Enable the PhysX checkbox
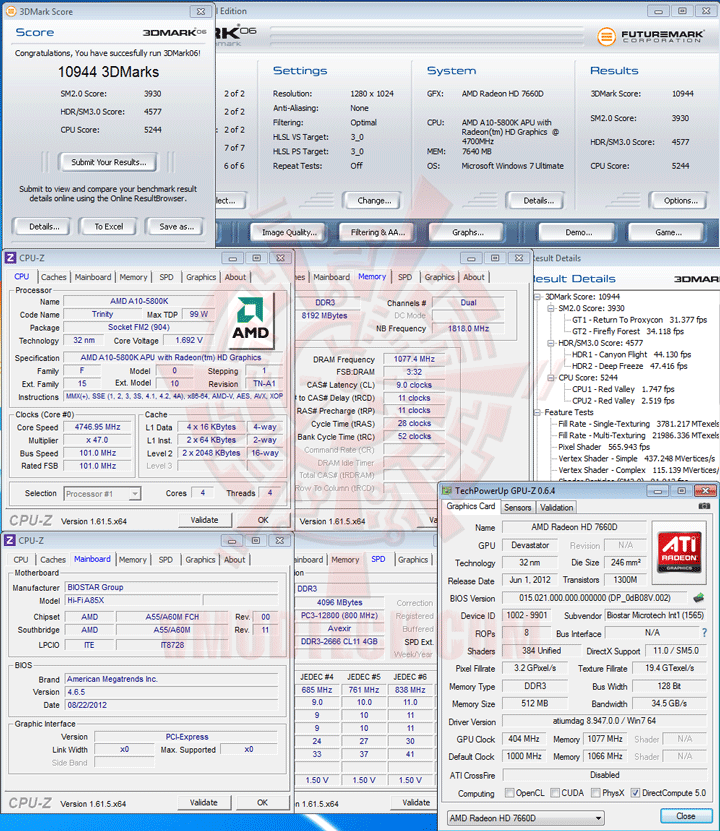The width and height of the screenshot is (720, 831). [595, 793]
